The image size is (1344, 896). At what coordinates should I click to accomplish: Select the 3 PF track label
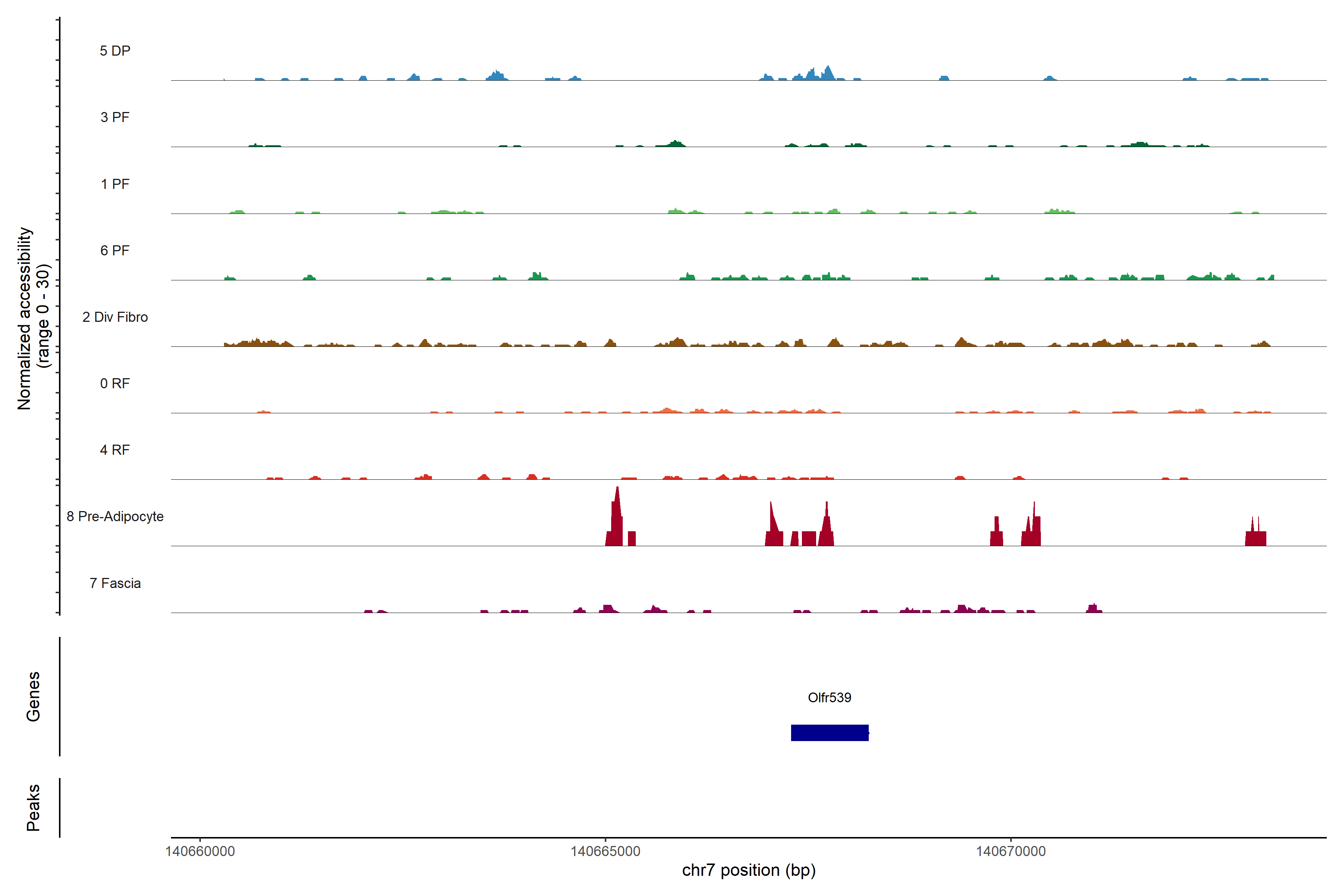(115, 117)
